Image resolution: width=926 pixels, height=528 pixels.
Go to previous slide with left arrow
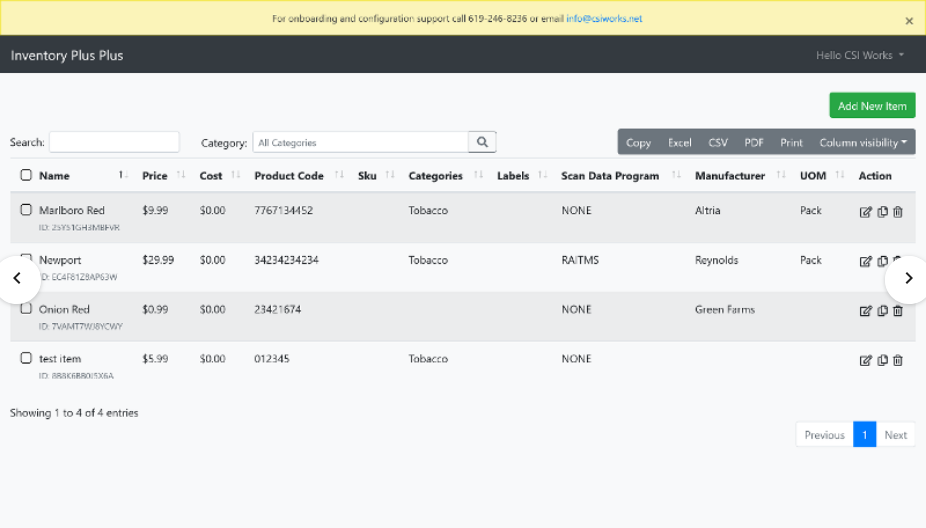click(18, 278)
